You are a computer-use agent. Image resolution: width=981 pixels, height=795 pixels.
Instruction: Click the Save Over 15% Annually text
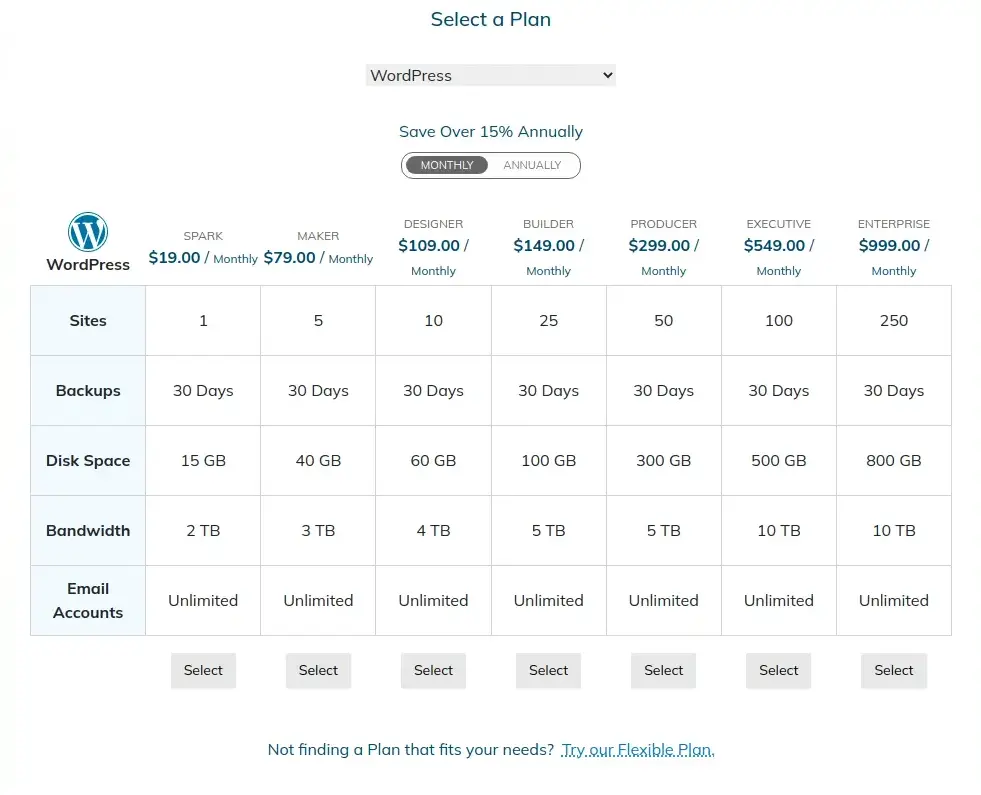[x=490, y=131]
